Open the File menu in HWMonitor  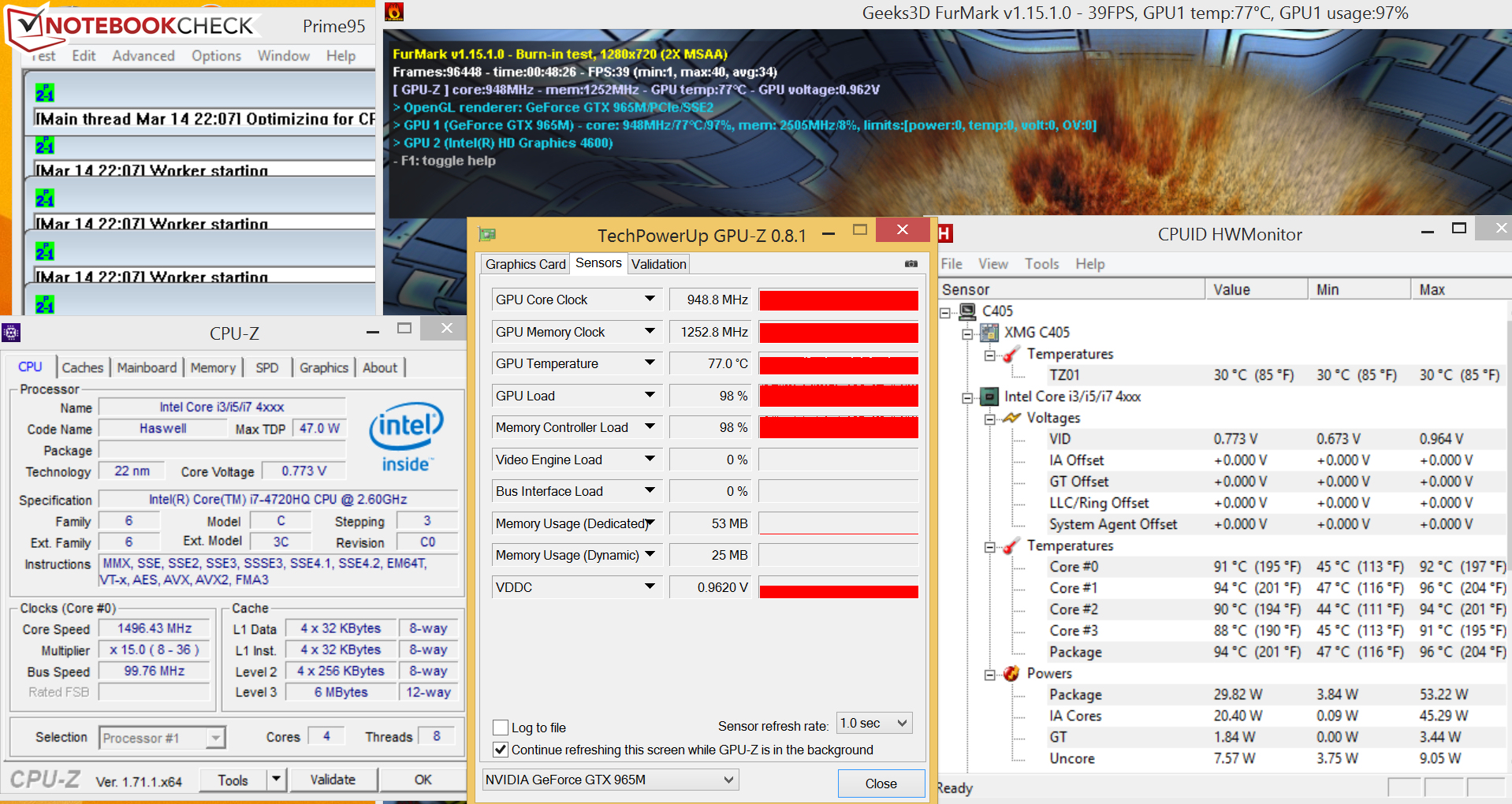pos(952,264)
